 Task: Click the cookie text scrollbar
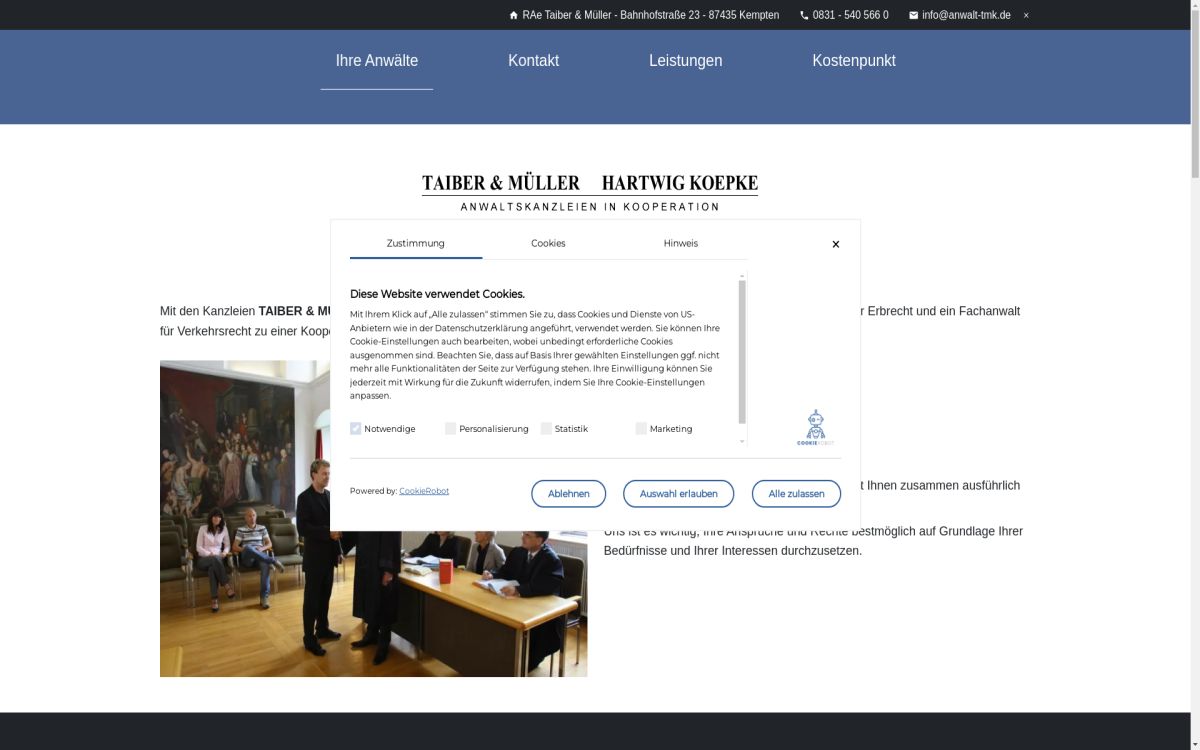[x=742, y=350]
